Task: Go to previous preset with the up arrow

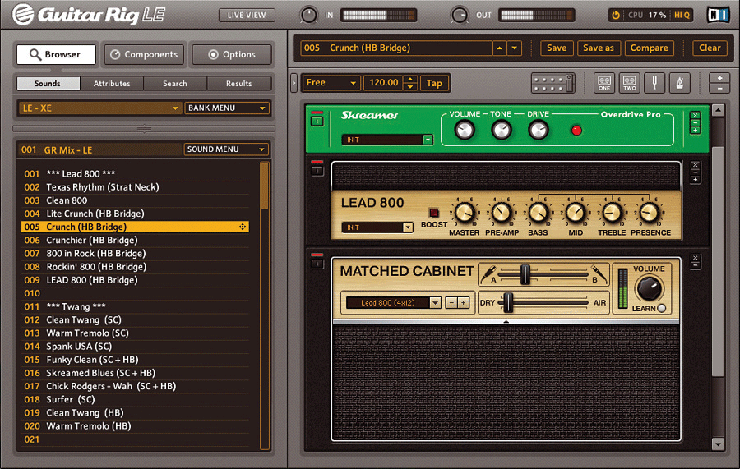Action: 499,48
